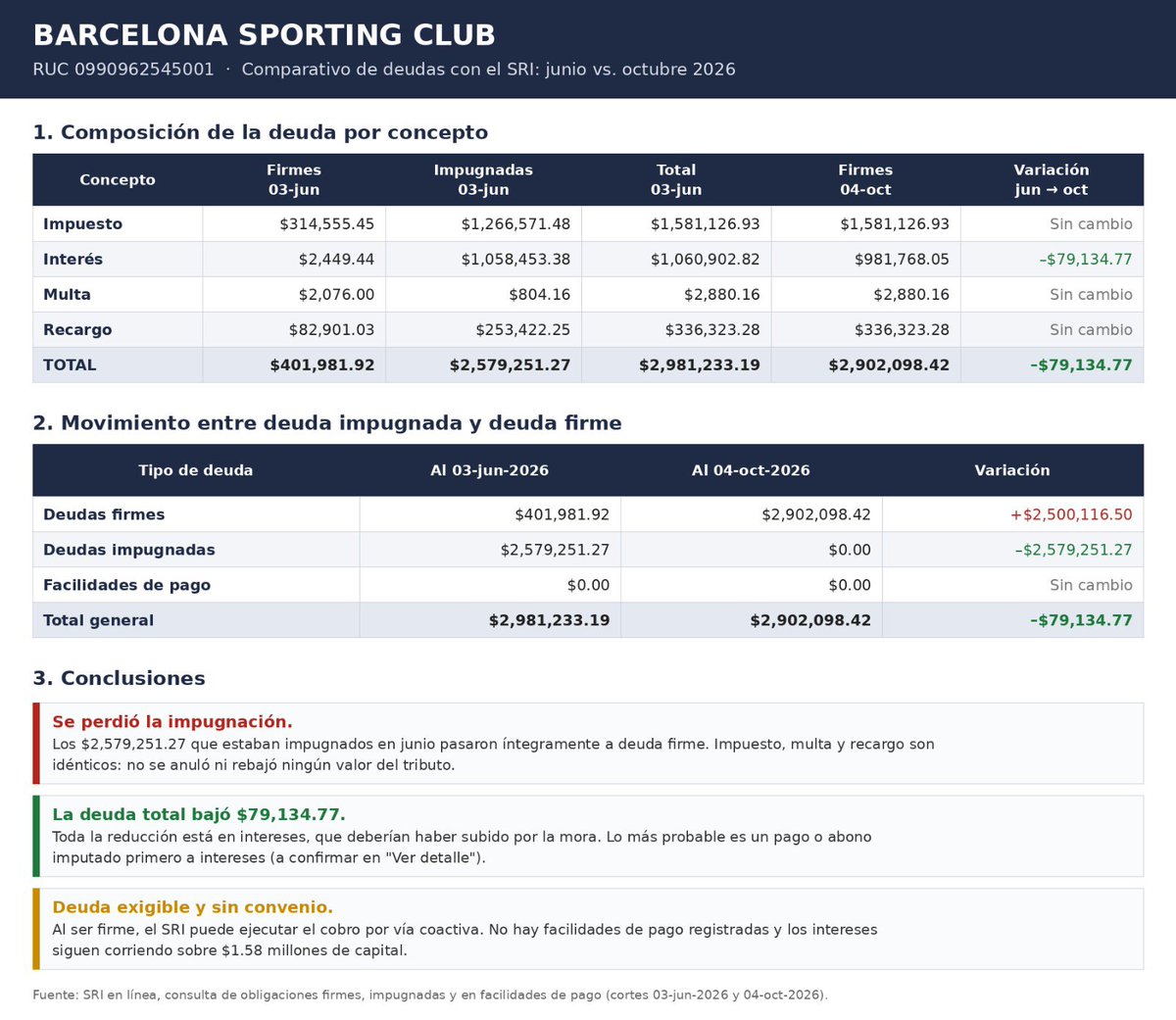Click the Multa impugnadas value $804.16
Image resolution: width=1176 pixels, height=1020 pixels.
point(540,295)
